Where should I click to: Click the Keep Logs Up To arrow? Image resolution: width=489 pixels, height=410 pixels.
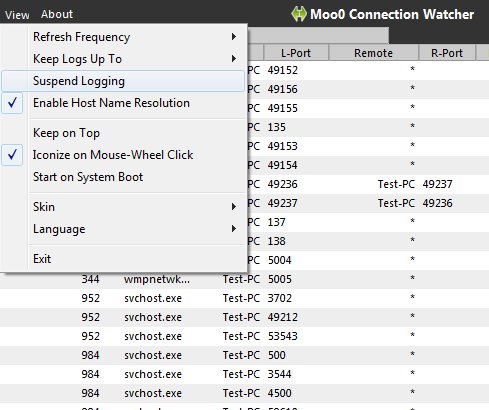[234, 59]
